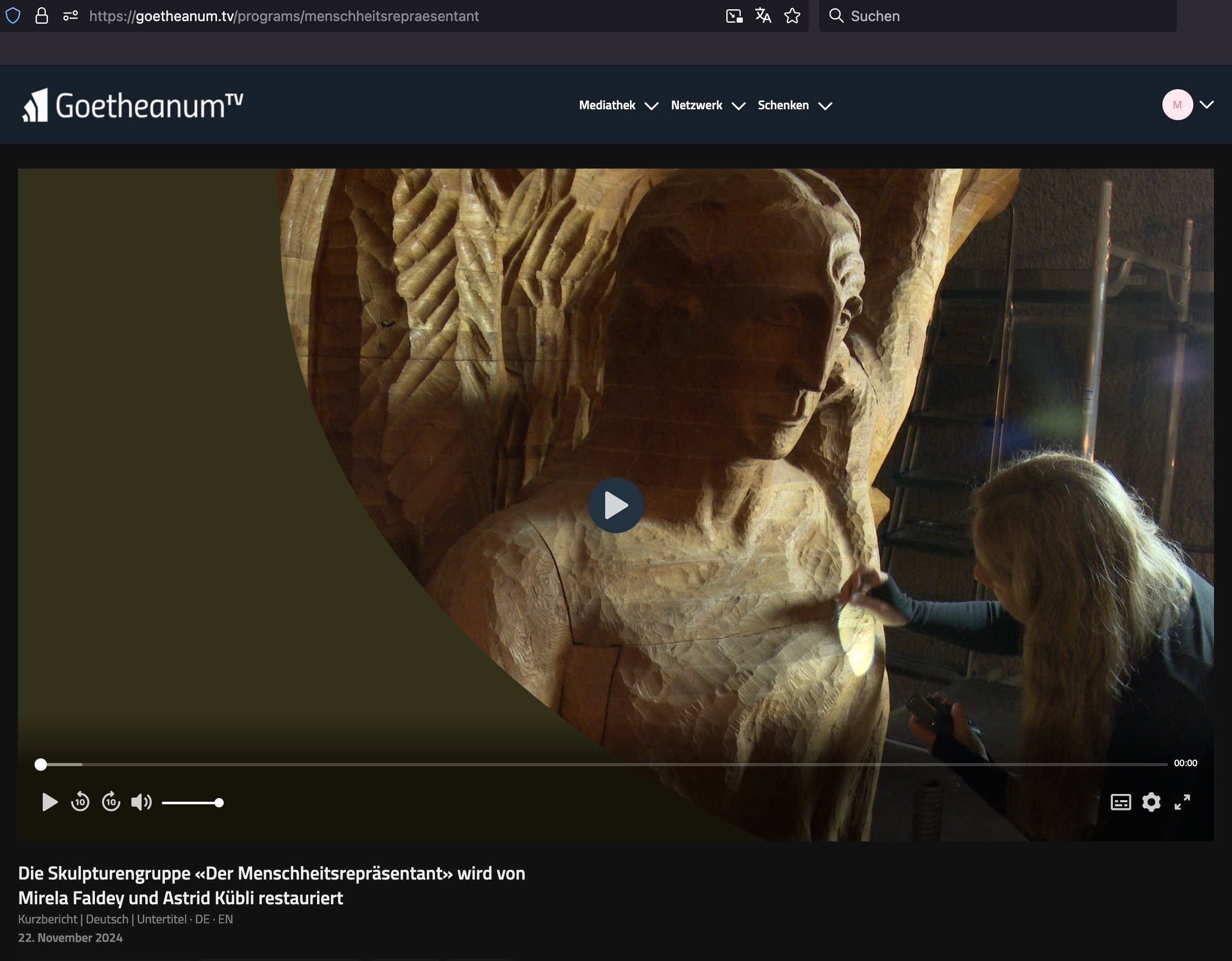Viewport: 1232px width, 961px height.
Task: Open the Mediathek menu
Action: coord(607,106)
